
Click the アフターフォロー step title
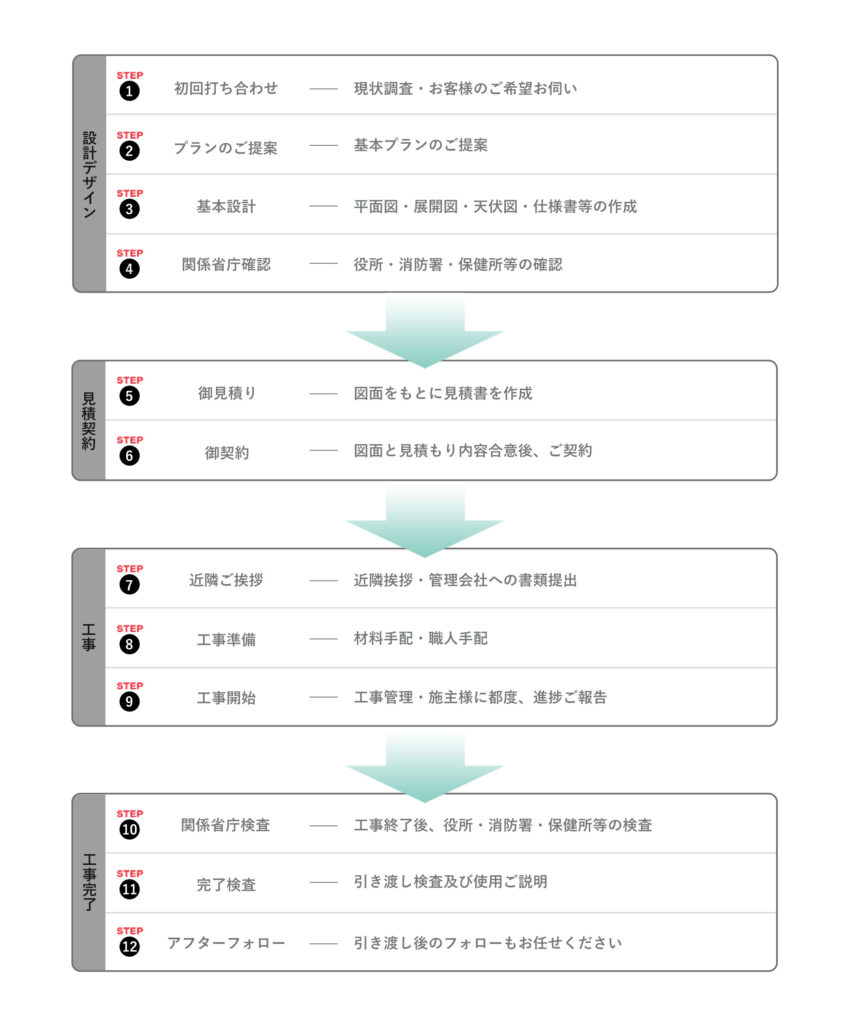click(226, 943)
